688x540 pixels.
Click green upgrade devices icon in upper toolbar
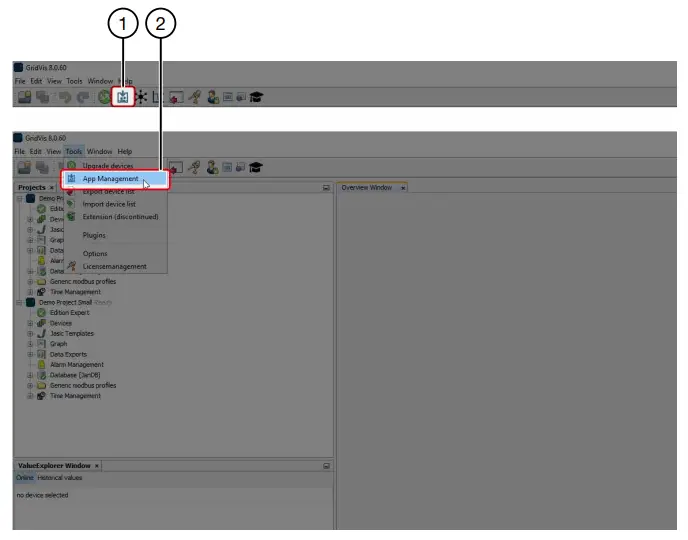(104, 97)
